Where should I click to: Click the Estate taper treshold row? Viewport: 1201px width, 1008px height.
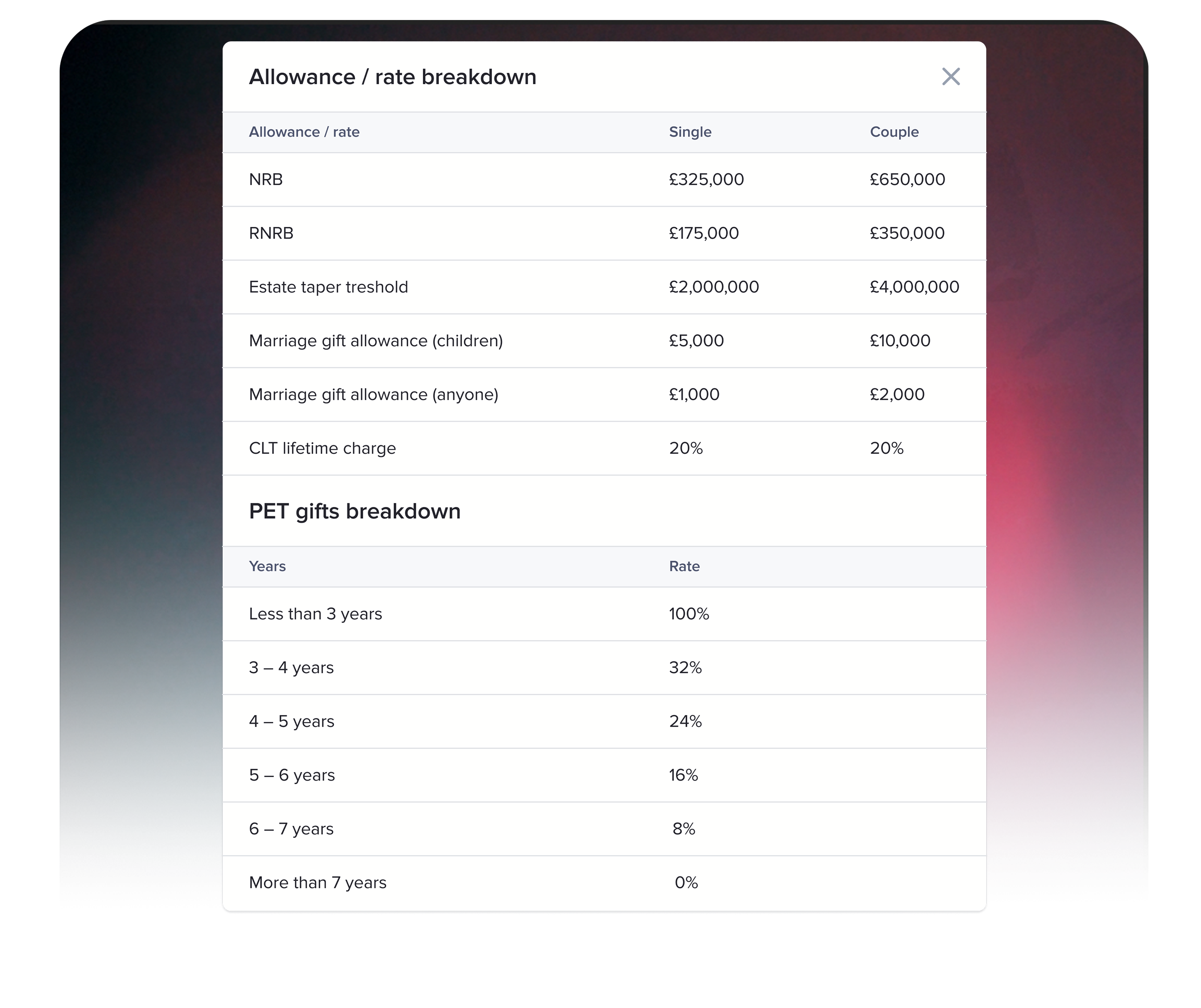328,286
